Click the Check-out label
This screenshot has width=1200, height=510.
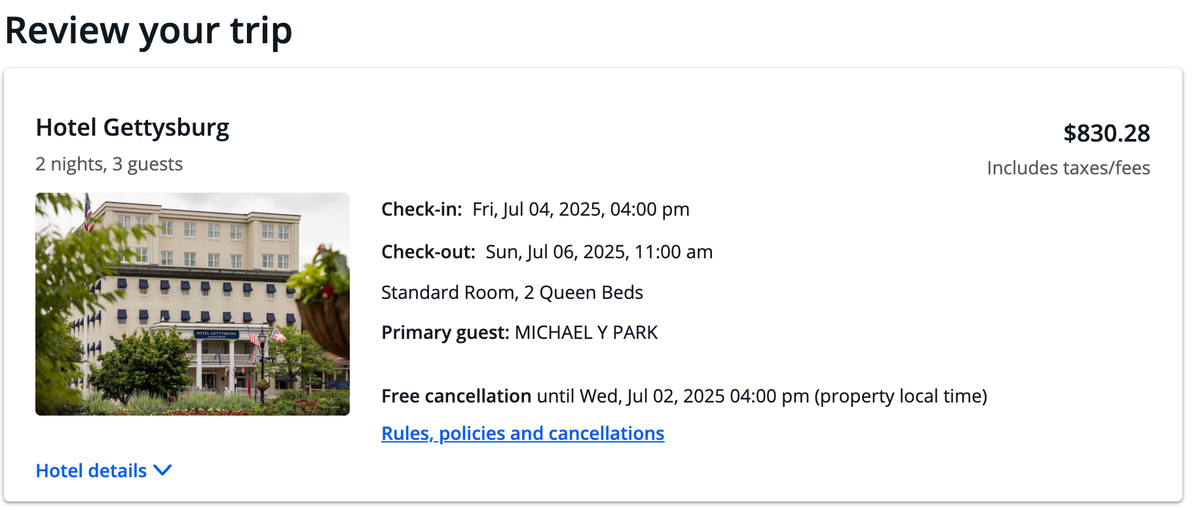pyautogui.click(x=429, y=252)
